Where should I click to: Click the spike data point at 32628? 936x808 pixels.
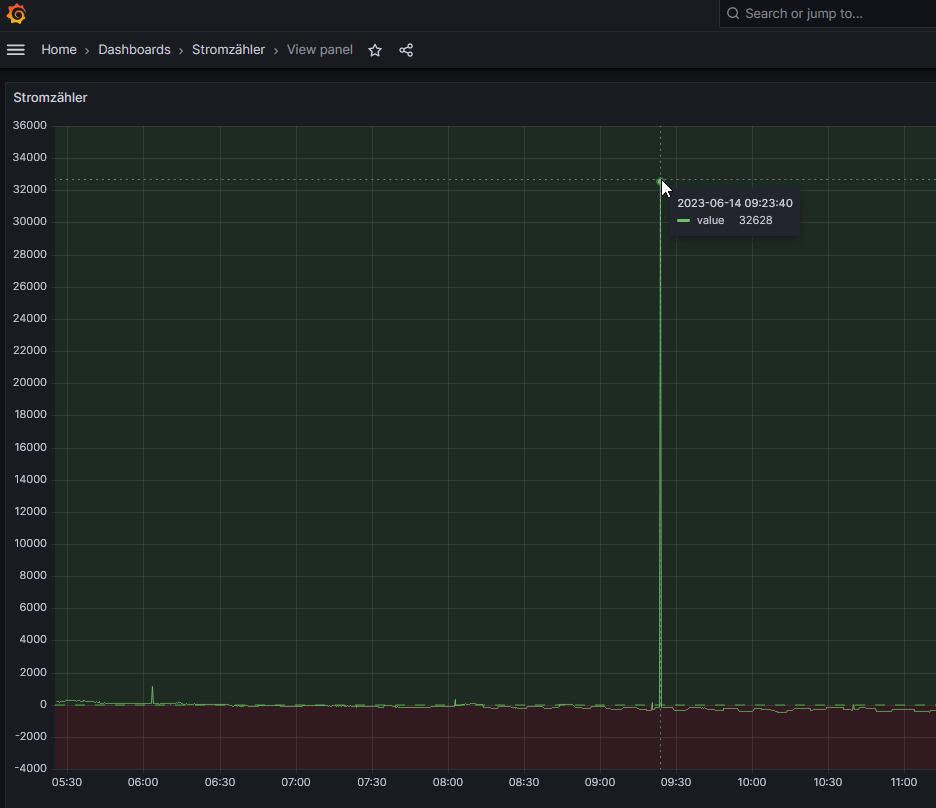[660, 181]
